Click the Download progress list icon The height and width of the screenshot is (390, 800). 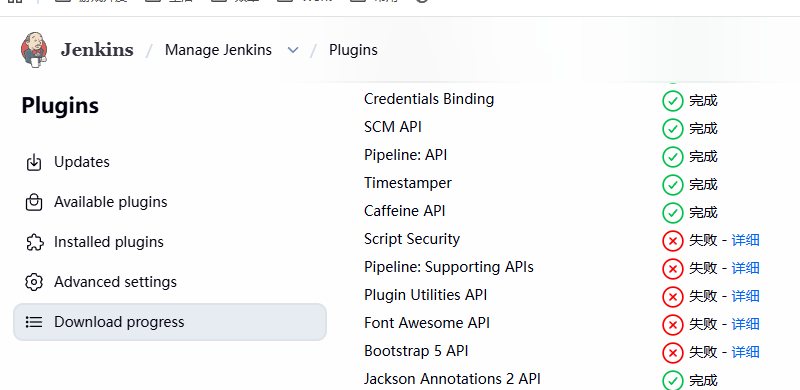[34, 322]
